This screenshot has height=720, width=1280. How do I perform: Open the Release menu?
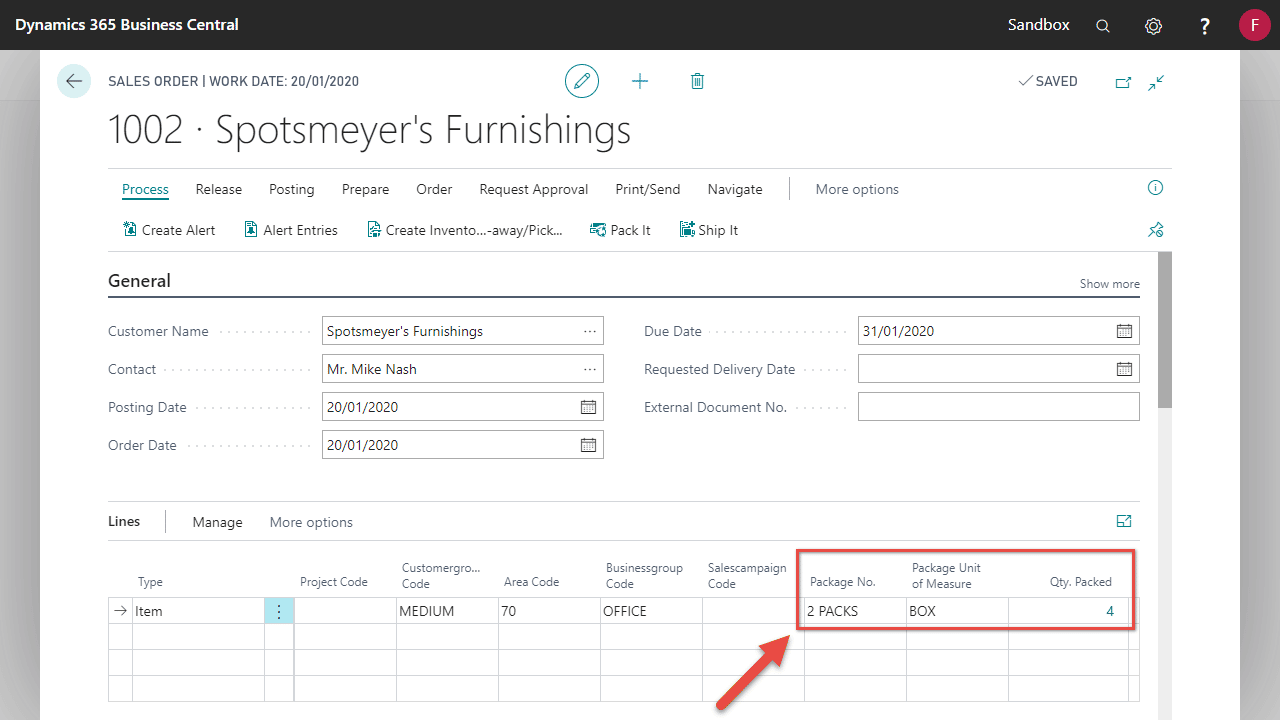[x=219, y=189]
